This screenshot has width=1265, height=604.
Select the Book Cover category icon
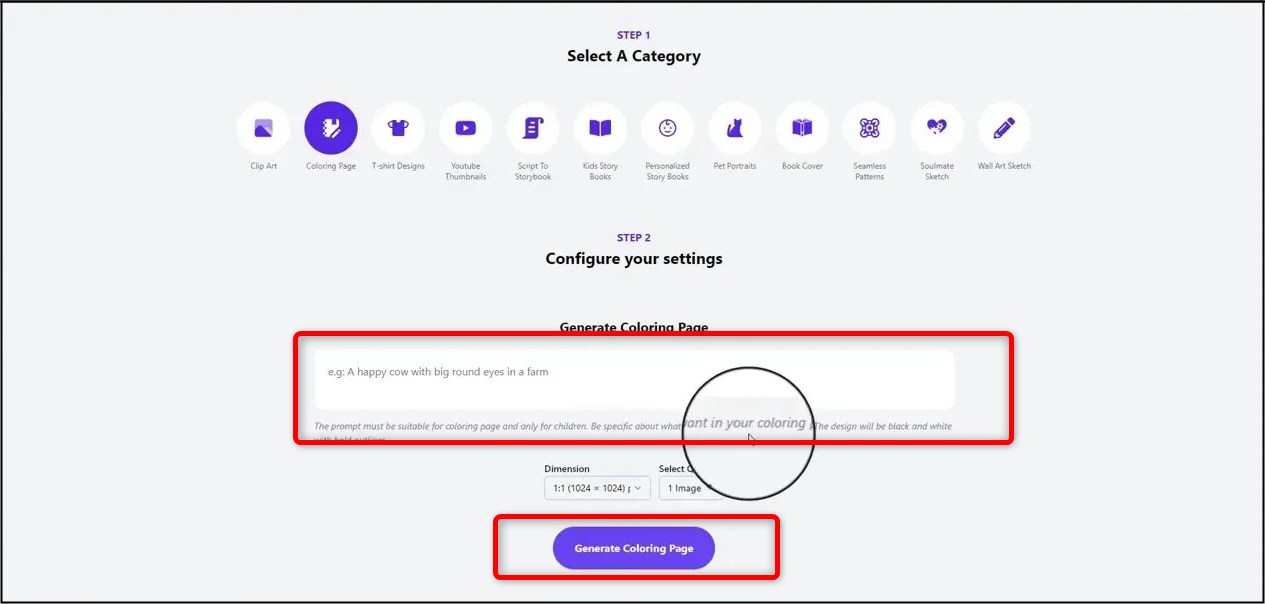click(802, 128)
